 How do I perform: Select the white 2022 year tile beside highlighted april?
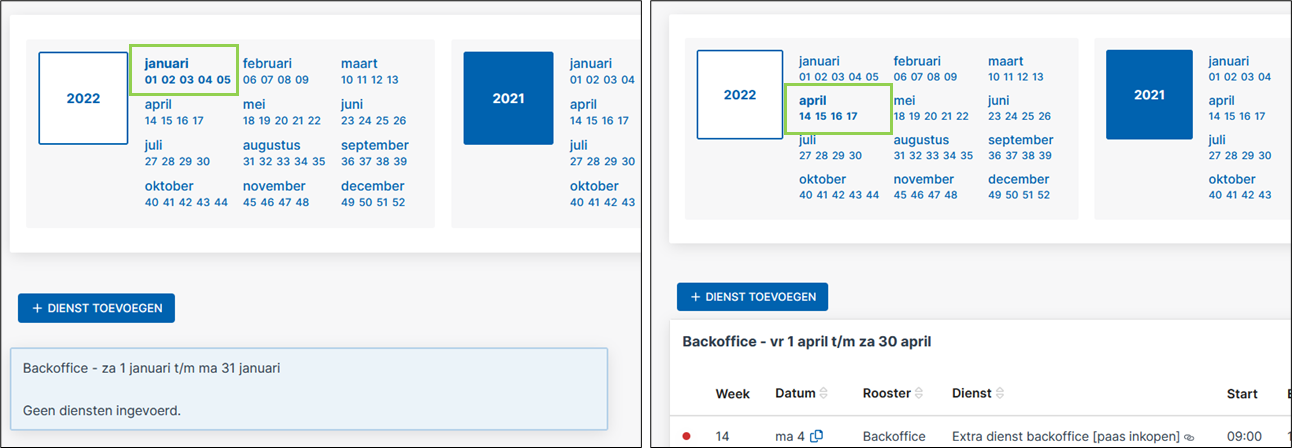point(739,95)
